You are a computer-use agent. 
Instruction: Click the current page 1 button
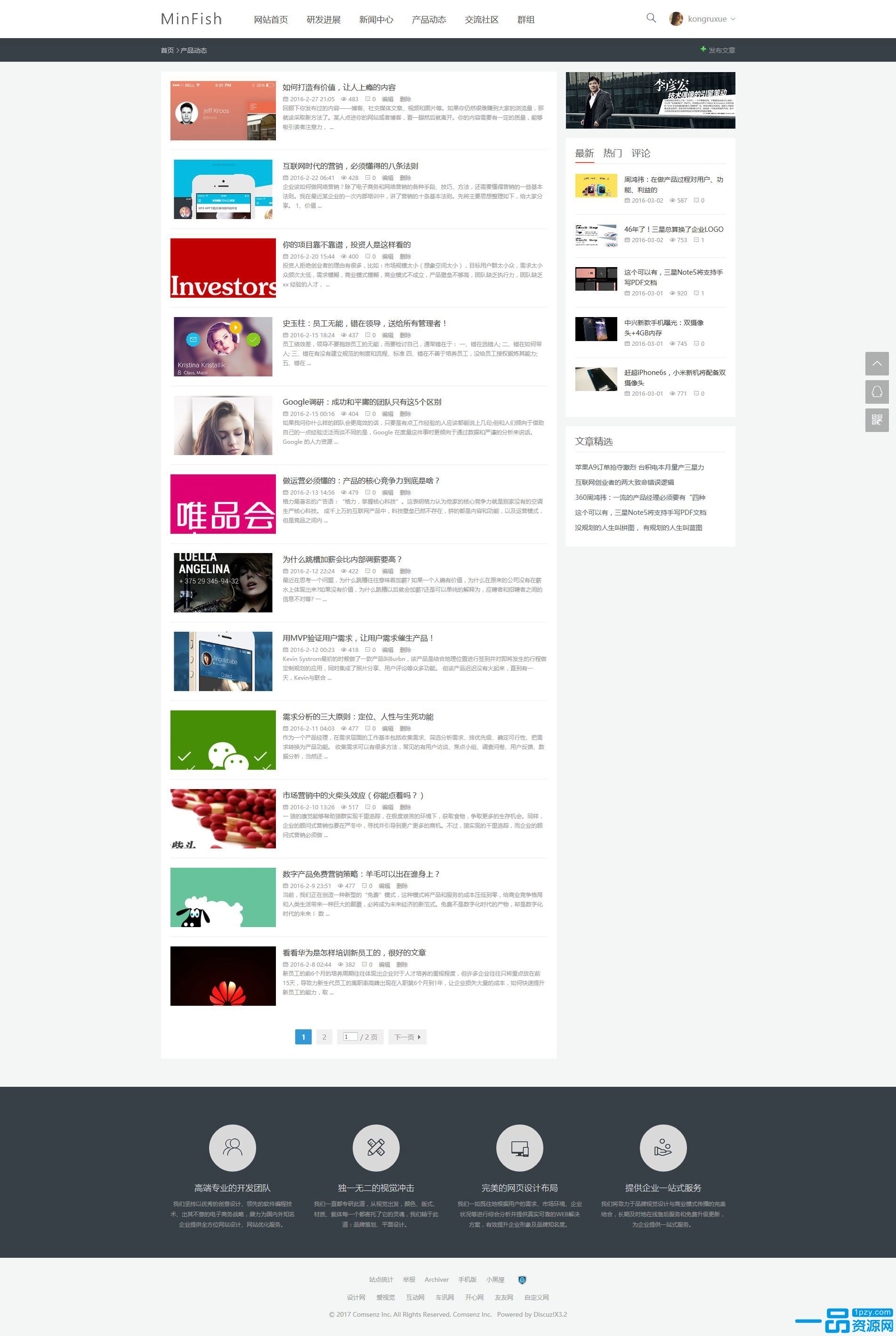click(303, 1037)
